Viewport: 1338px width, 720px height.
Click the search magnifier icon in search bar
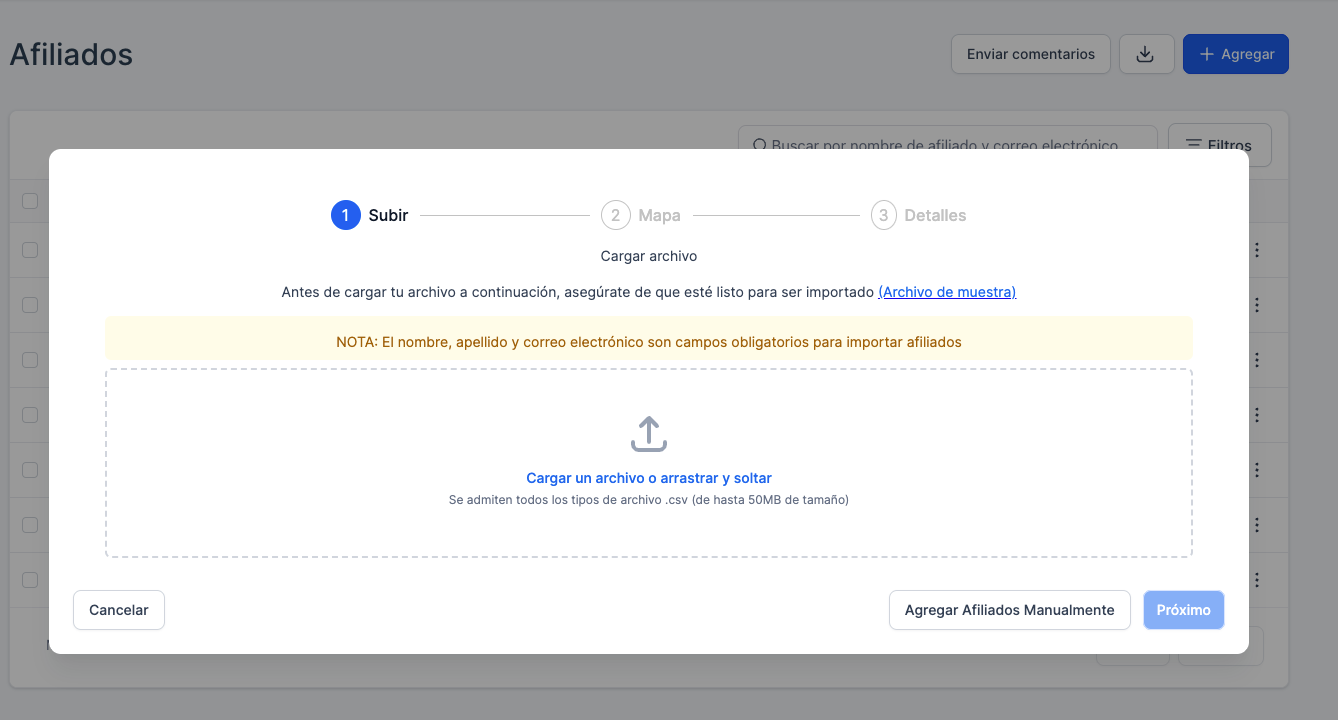759,145
